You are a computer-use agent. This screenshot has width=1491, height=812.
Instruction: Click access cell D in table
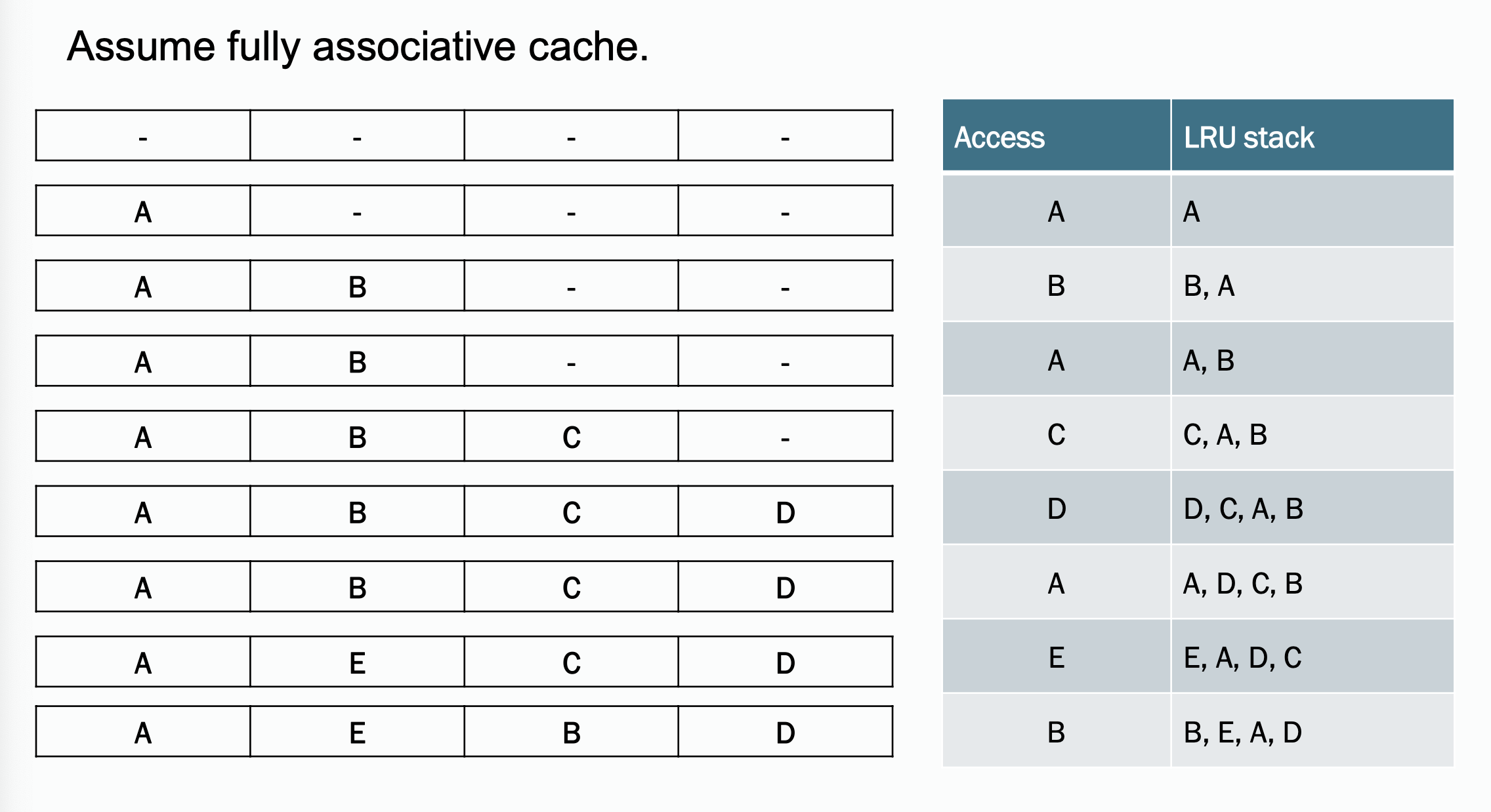tap(1057, 508)
